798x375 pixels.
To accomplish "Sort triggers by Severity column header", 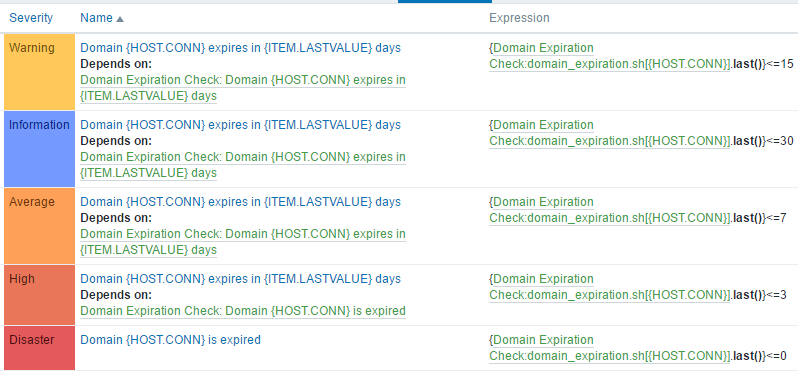I will pyautogui.click(x=31, y=18).
